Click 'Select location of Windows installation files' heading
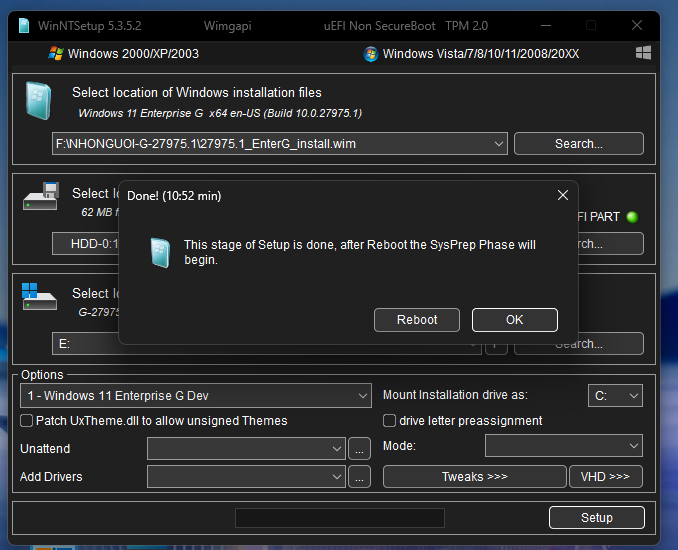Screen dimensions: 678x550 tap(197, 92)
